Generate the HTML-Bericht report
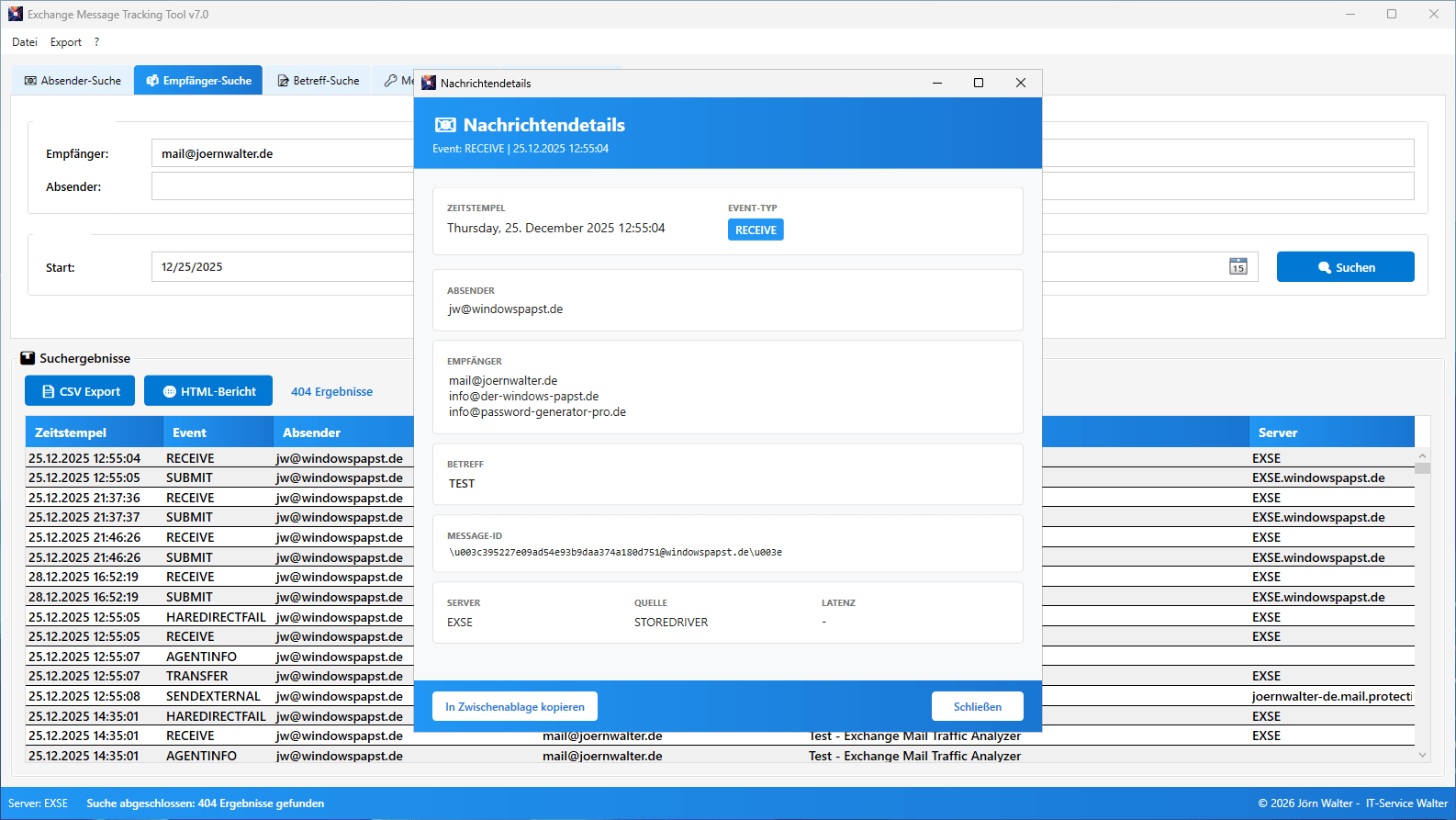 208,391
